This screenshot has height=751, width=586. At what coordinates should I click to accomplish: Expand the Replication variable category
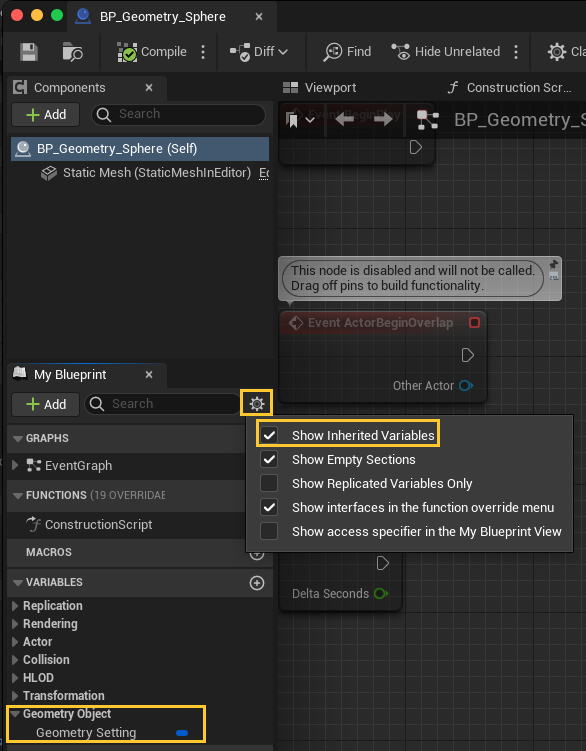15,606
